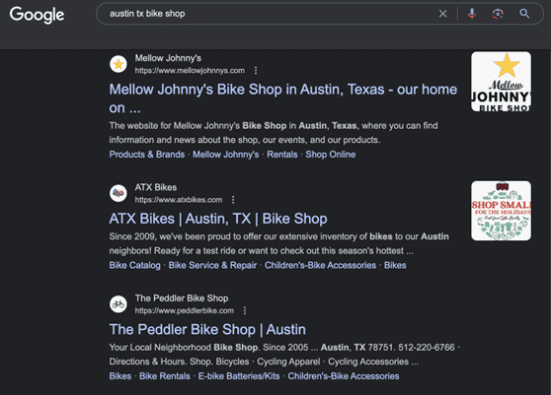Click the peddlerbike.com URL text
This screenshot has width=551, height=395.
[x=184, y=311]
